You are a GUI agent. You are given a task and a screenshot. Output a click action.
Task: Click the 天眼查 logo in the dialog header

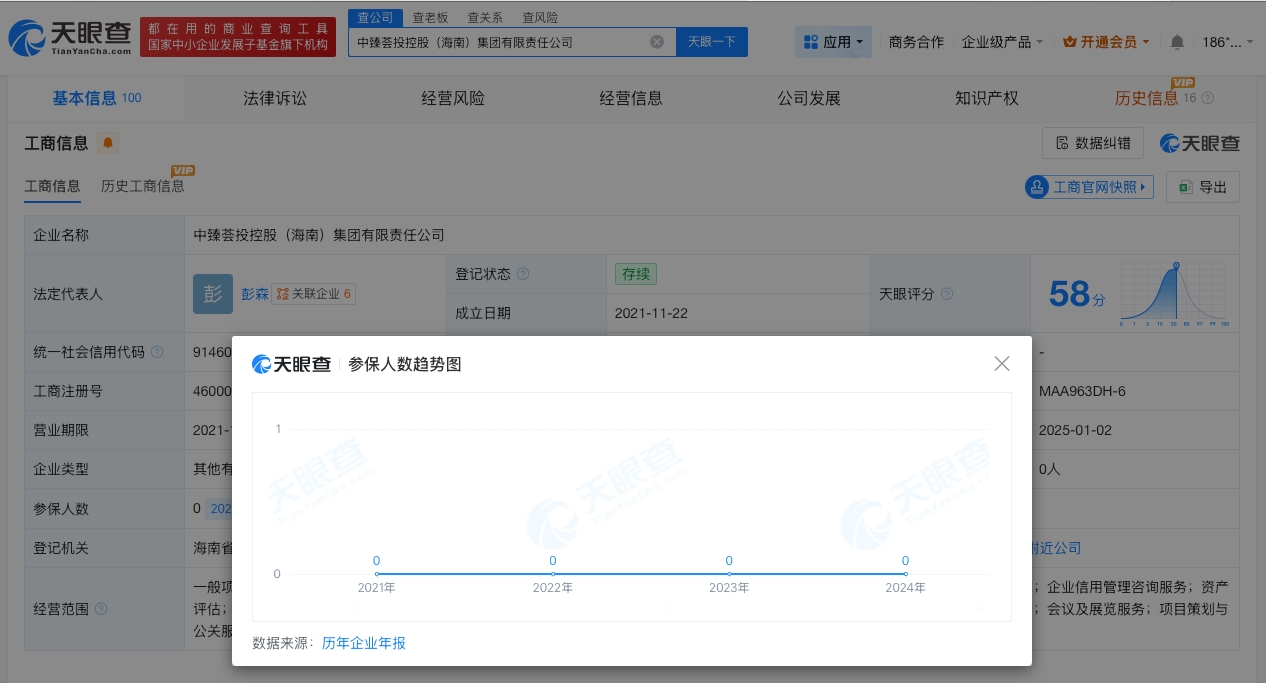click(291, 364)
